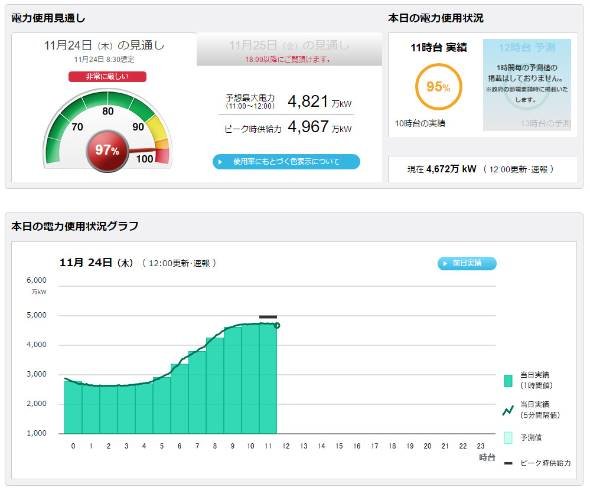The width and height of the screenshot is (590, 494).
Task: Click the hour 9 bar in the graph
Action: tap(233, 380)
